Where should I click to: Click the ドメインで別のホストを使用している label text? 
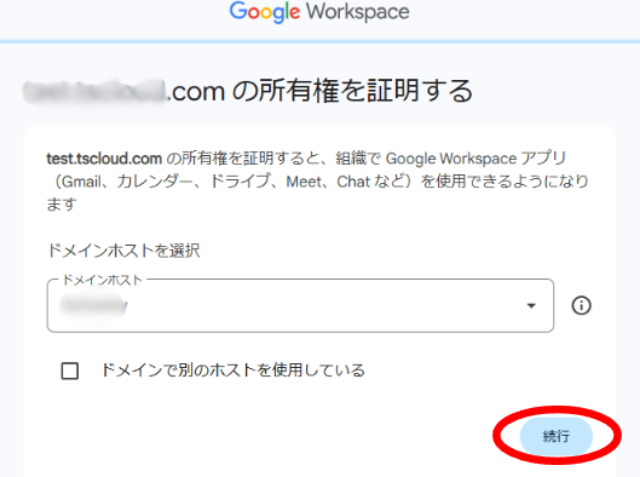[x=232, y=371]
